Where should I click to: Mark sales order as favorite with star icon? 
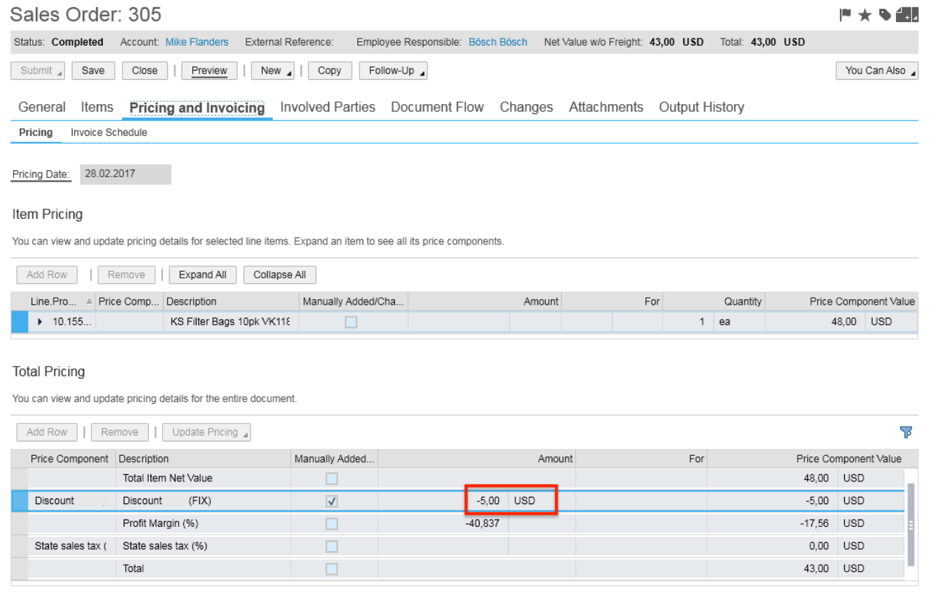(864, 15)
